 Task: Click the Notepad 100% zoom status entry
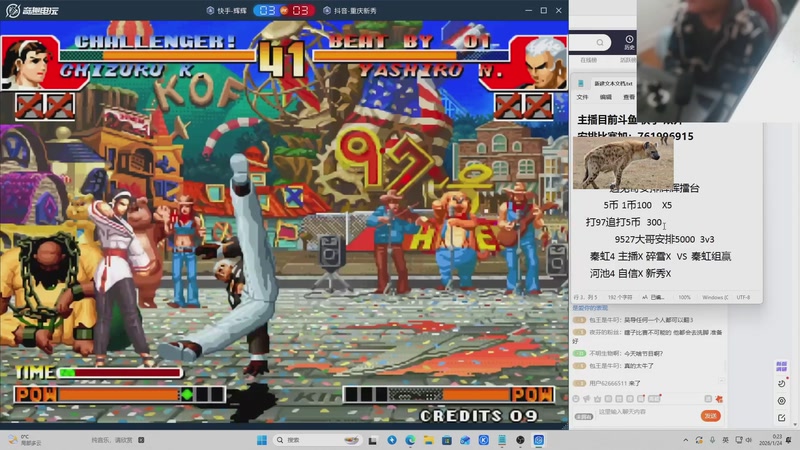[x=684, y=297]
